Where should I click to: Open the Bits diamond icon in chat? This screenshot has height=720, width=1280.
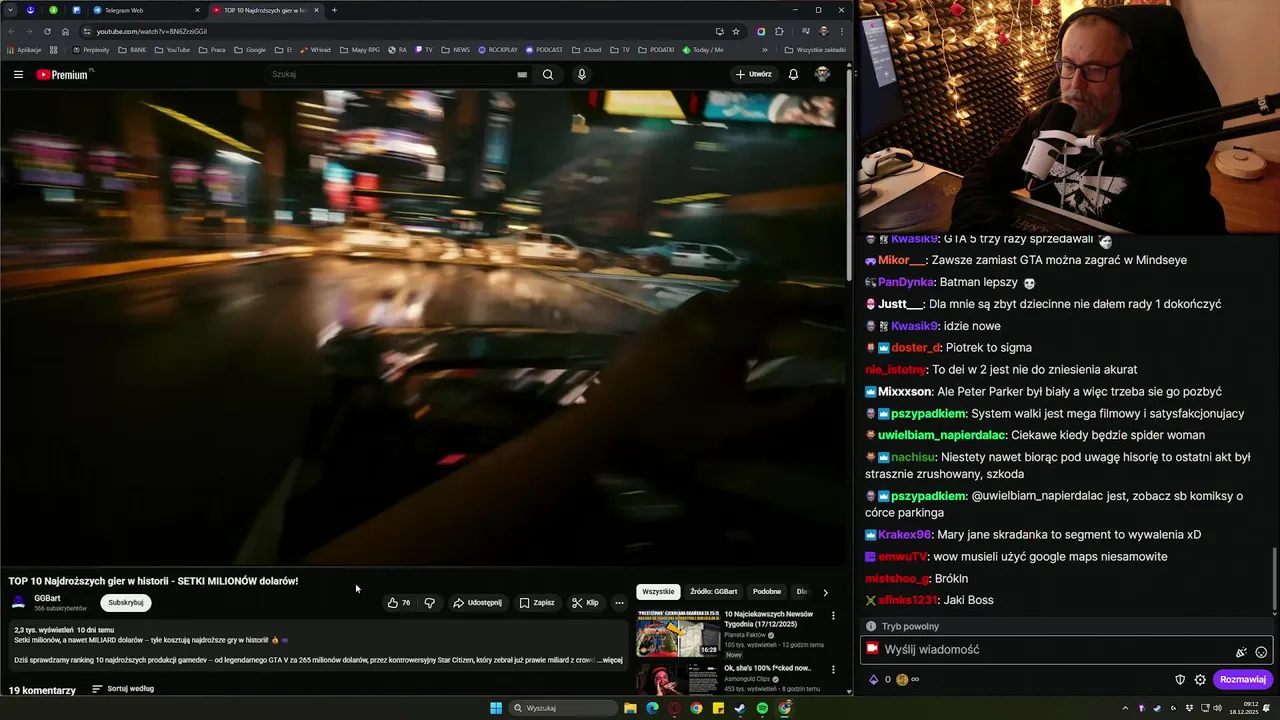click(x=873, y=680)
